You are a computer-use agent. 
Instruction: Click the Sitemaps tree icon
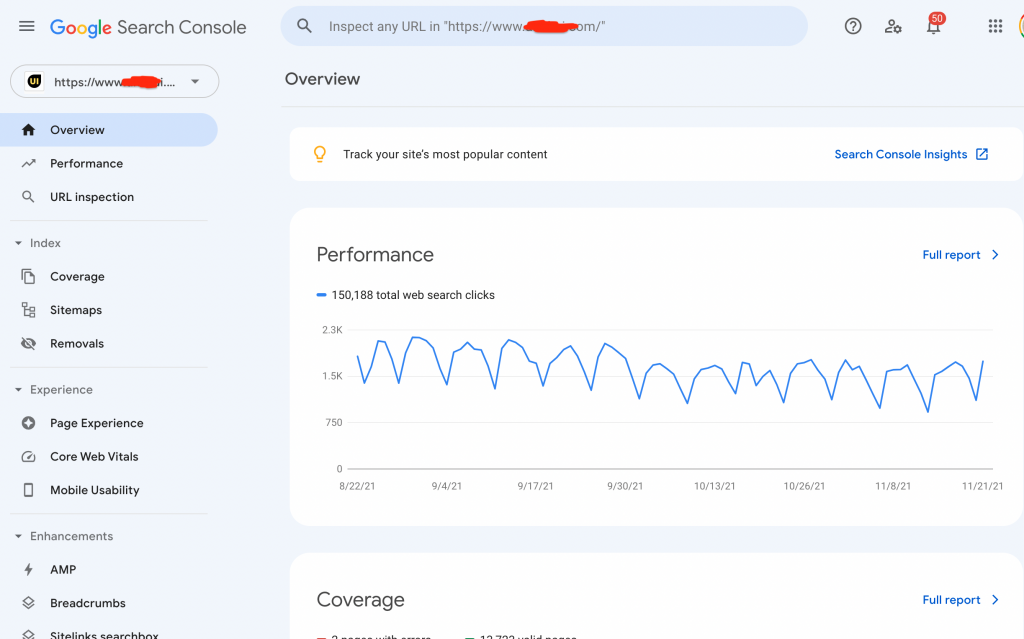pos(28,310)
